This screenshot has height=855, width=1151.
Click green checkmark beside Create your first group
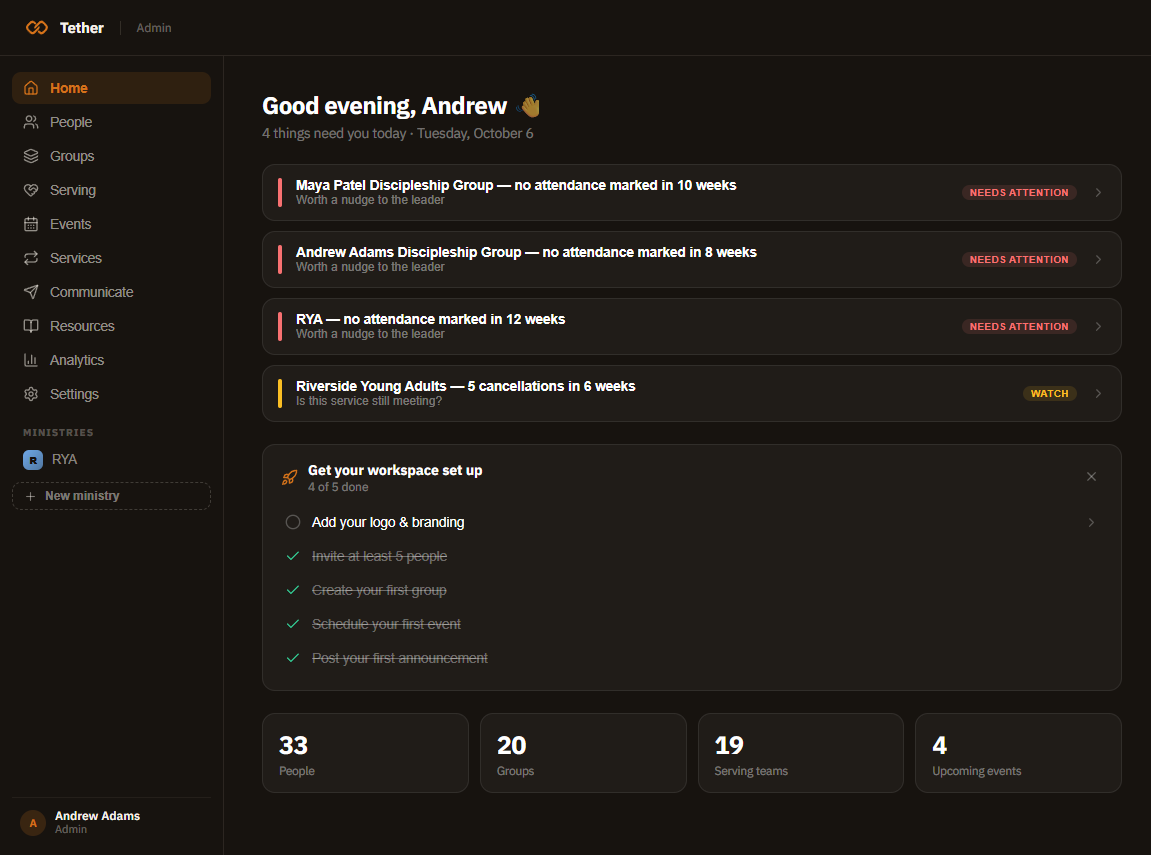[293, 590]
